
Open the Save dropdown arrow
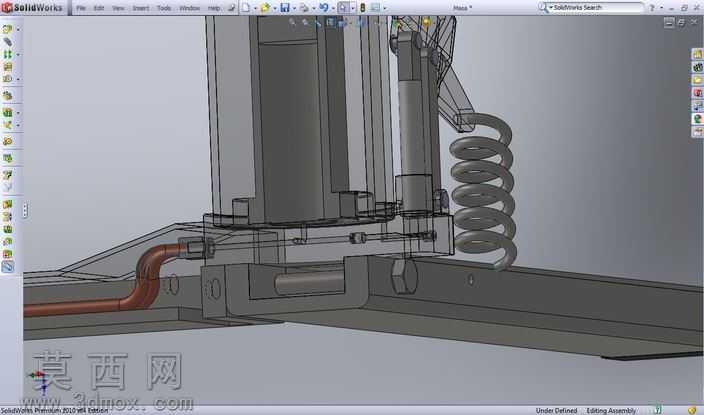(294, 8)
